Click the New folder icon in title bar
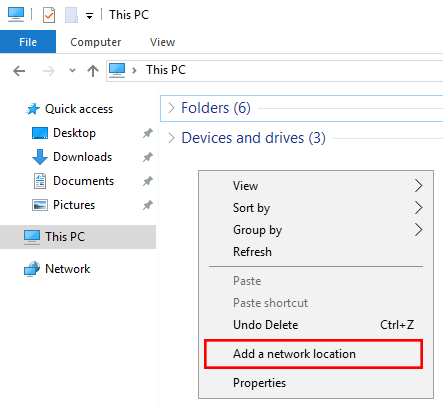The image size is (443, 409). click(x=71, y=15)
